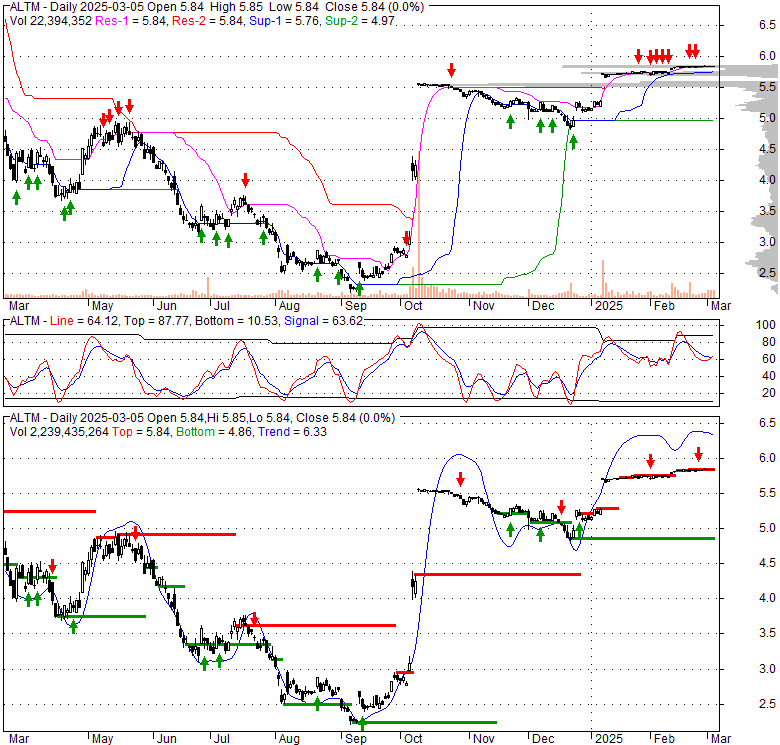Select the "Feb" label under the top price chart
This screenshot has width=780, height=745.
[x=664, y=305]
